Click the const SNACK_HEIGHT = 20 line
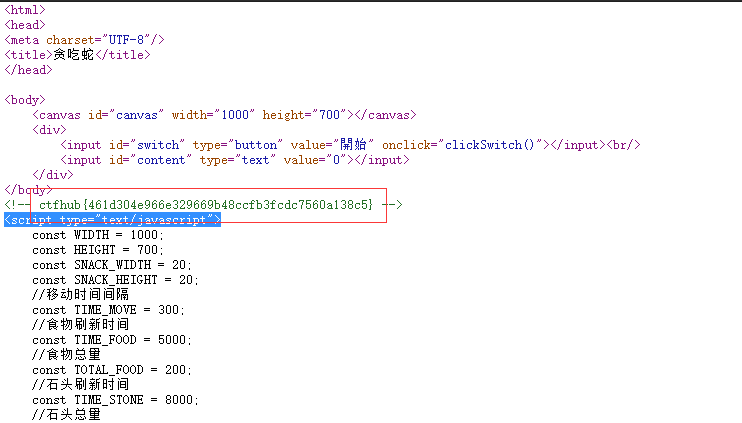The height and width of the screenshot is (423, 742). pyautogui.click(x=115, y=280)
